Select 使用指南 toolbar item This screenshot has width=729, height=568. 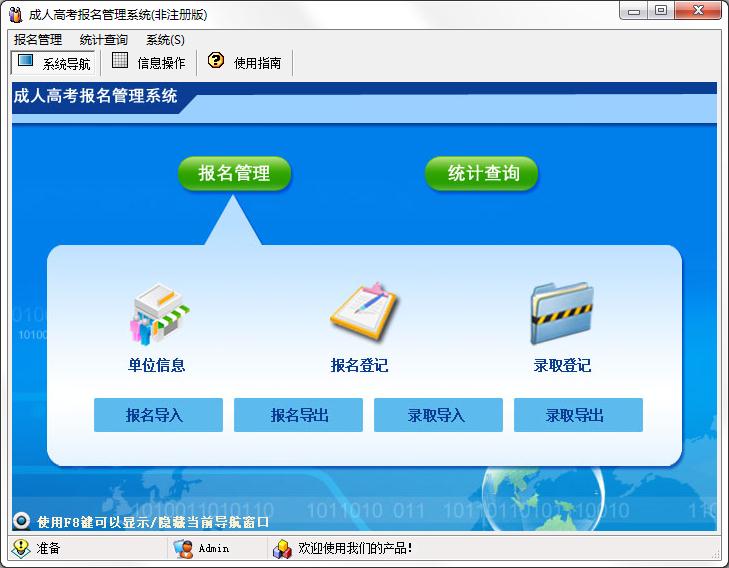[x=245, y=63]
